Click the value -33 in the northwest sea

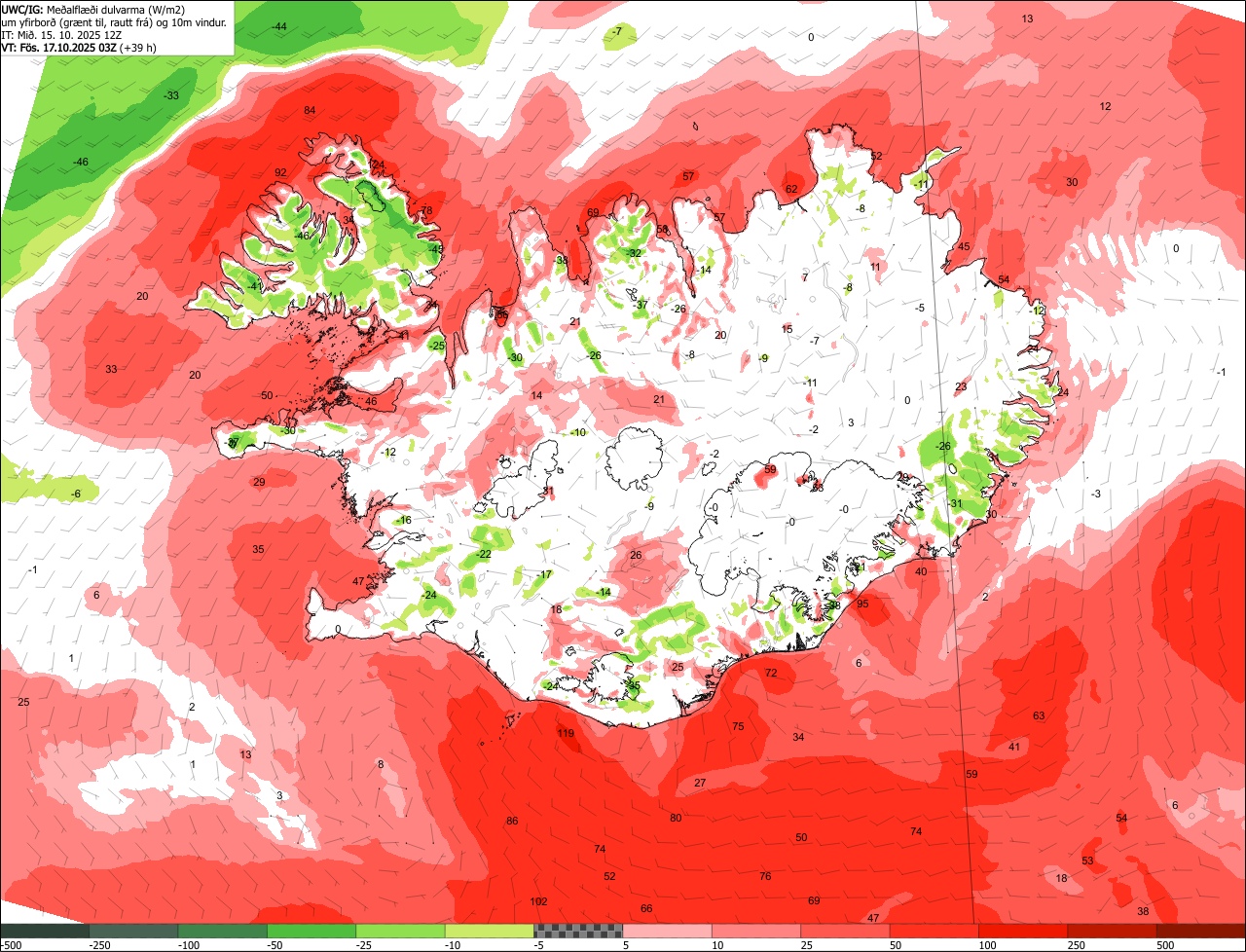[x=171, y=95]
